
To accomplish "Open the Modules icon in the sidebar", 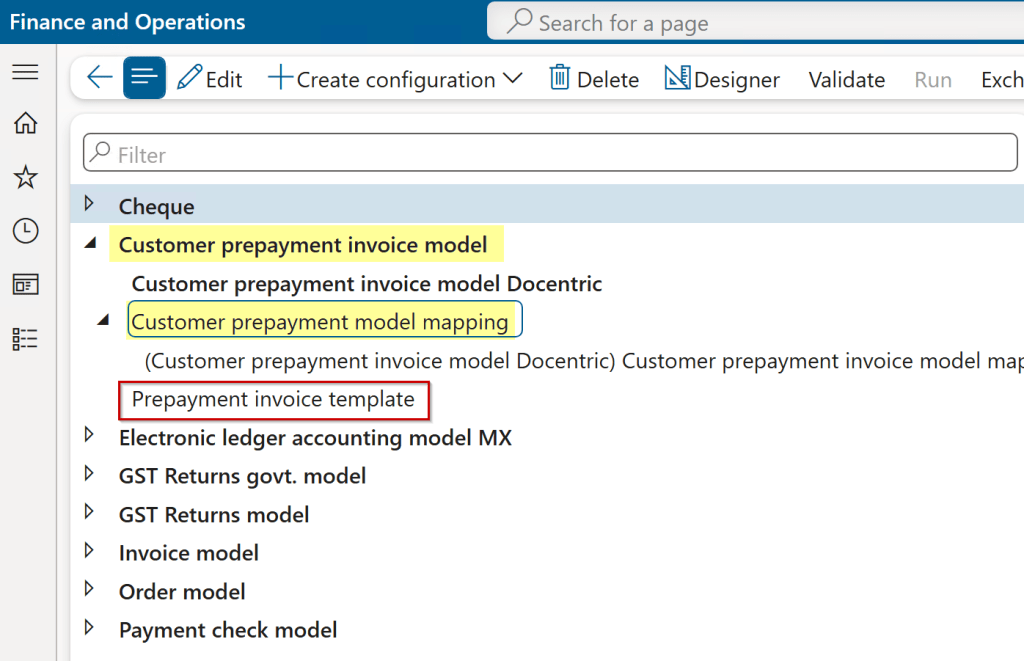I will pos(26,338).
